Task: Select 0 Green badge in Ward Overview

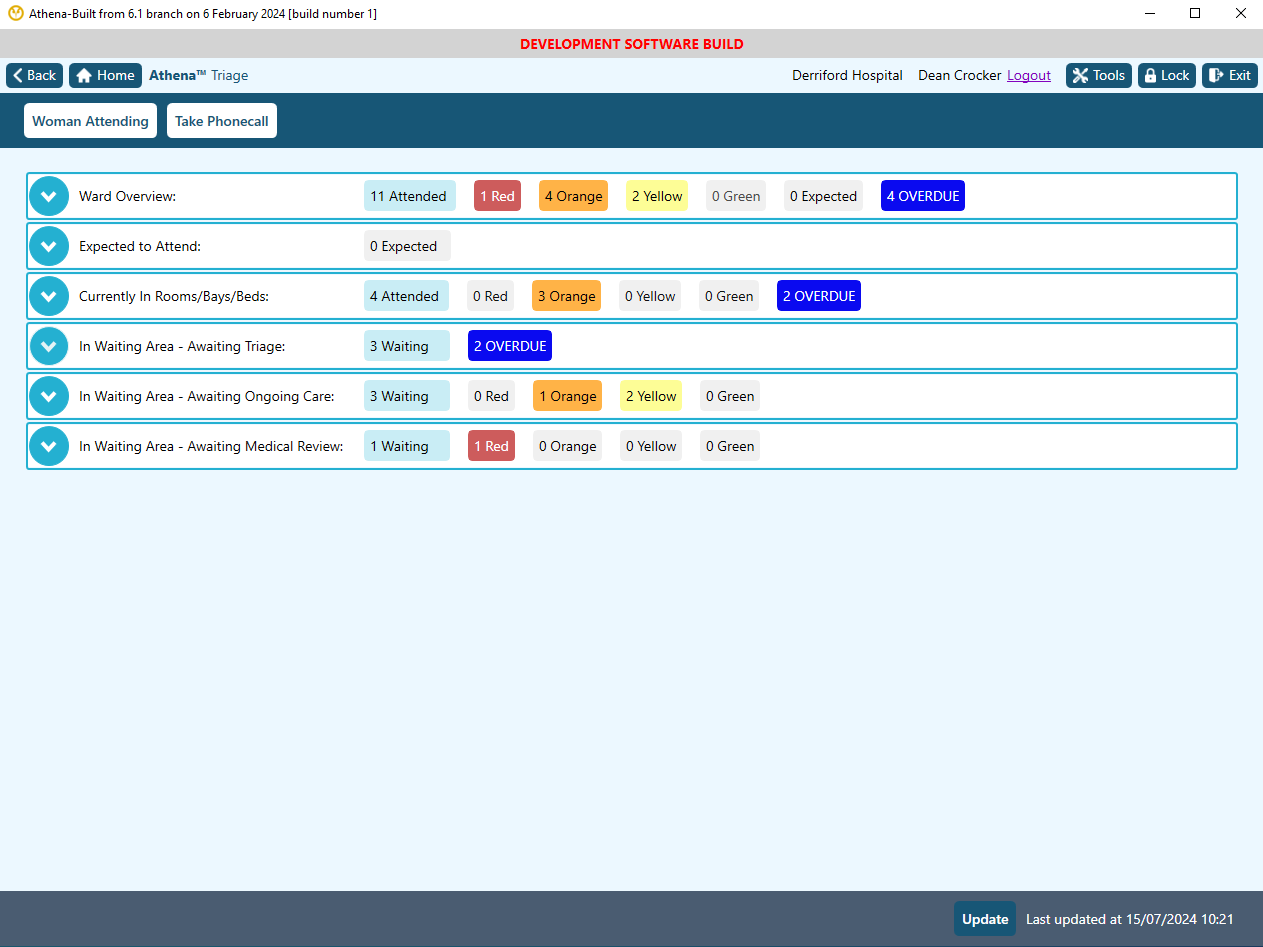Action: 736,196
